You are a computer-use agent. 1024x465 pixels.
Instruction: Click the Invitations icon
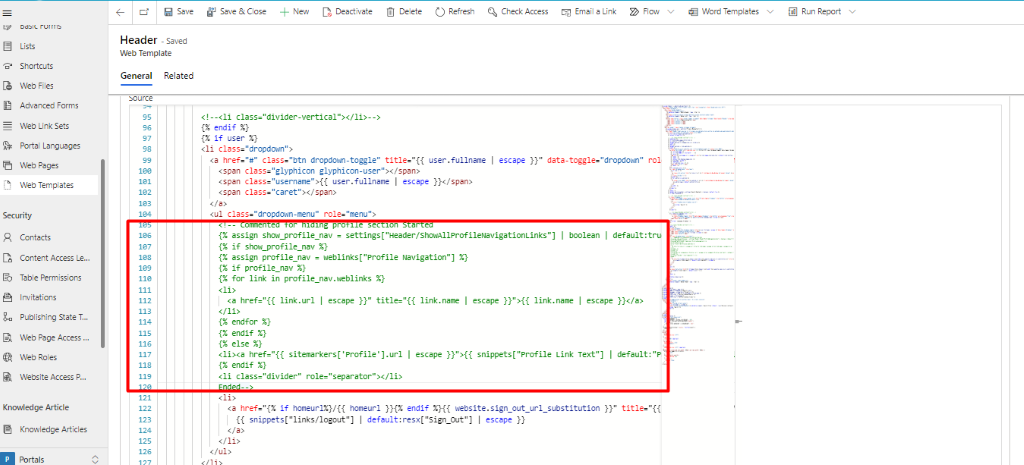[8, 297]
